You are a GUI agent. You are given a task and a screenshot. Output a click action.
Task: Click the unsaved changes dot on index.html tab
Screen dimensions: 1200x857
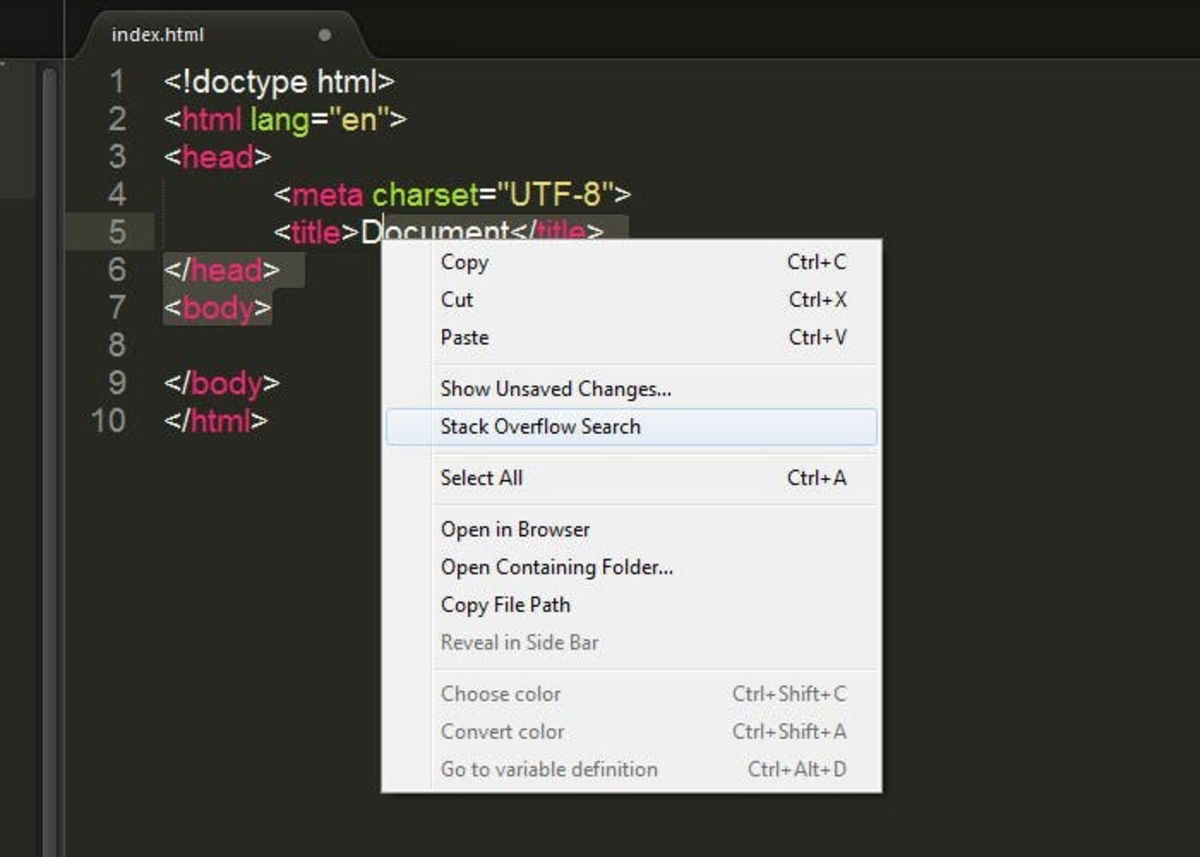(x=325, y=33)
